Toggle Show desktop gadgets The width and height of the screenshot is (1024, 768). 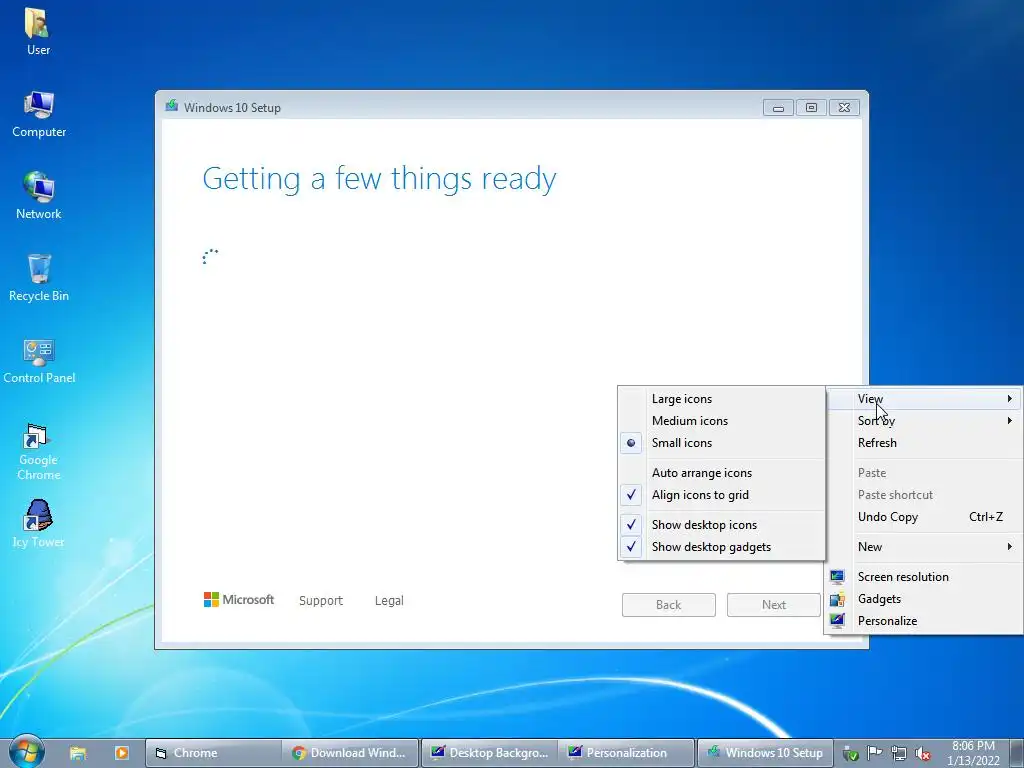[722, 547]
